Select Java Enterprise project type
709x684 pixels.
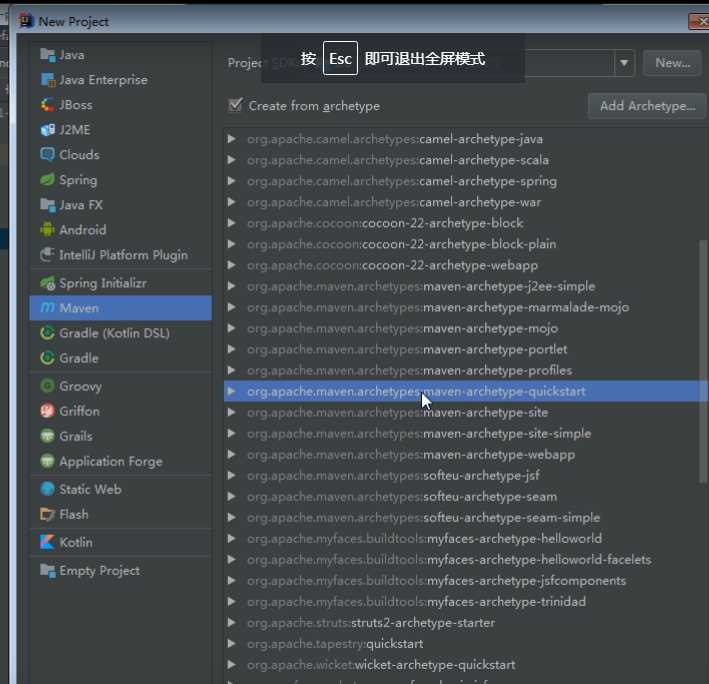coord(103,80)
